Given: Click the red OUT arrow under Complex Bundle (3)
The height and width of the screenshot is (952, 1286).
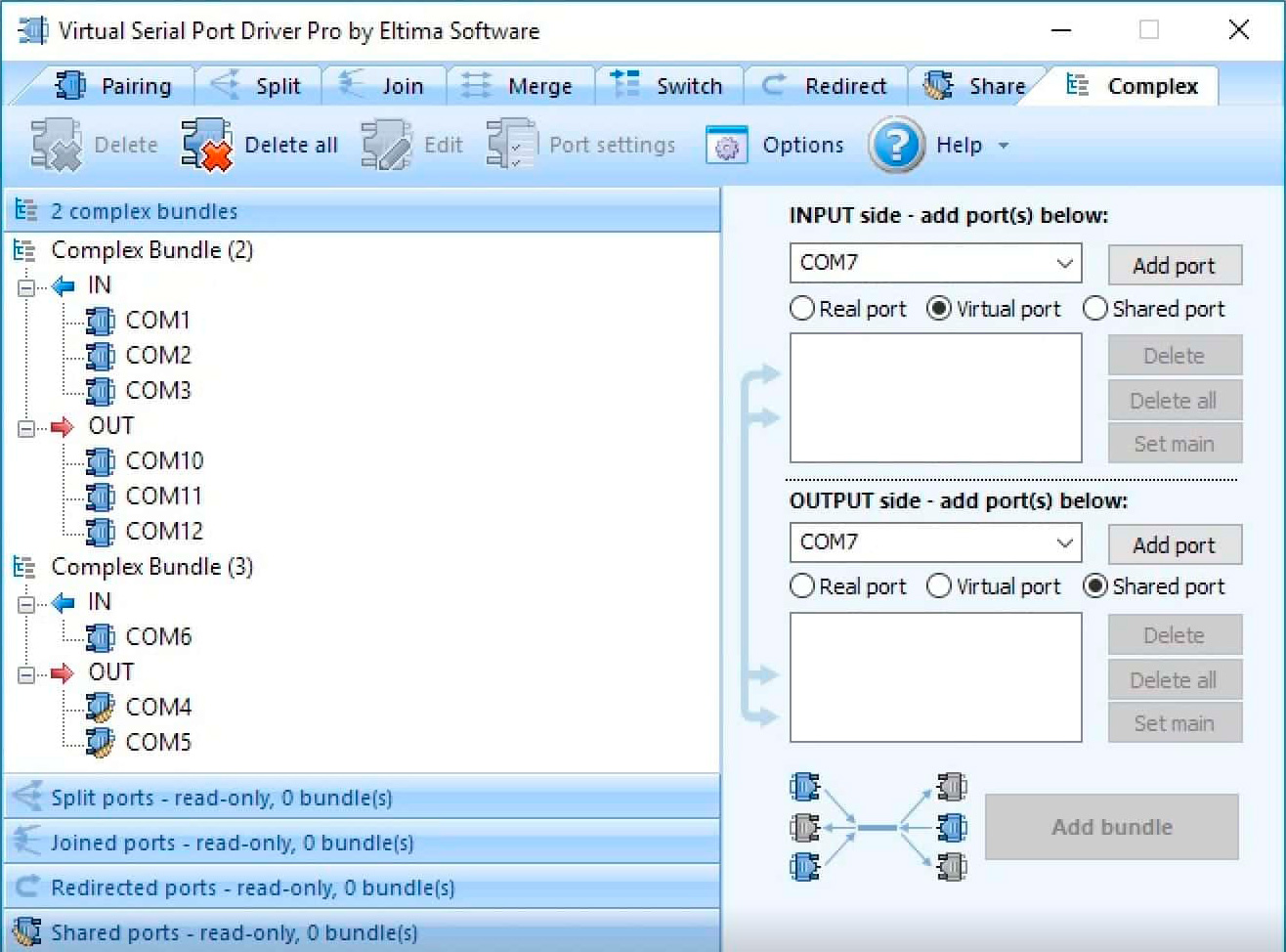Looking at the screenshot, I should click(x=63, y=672).
